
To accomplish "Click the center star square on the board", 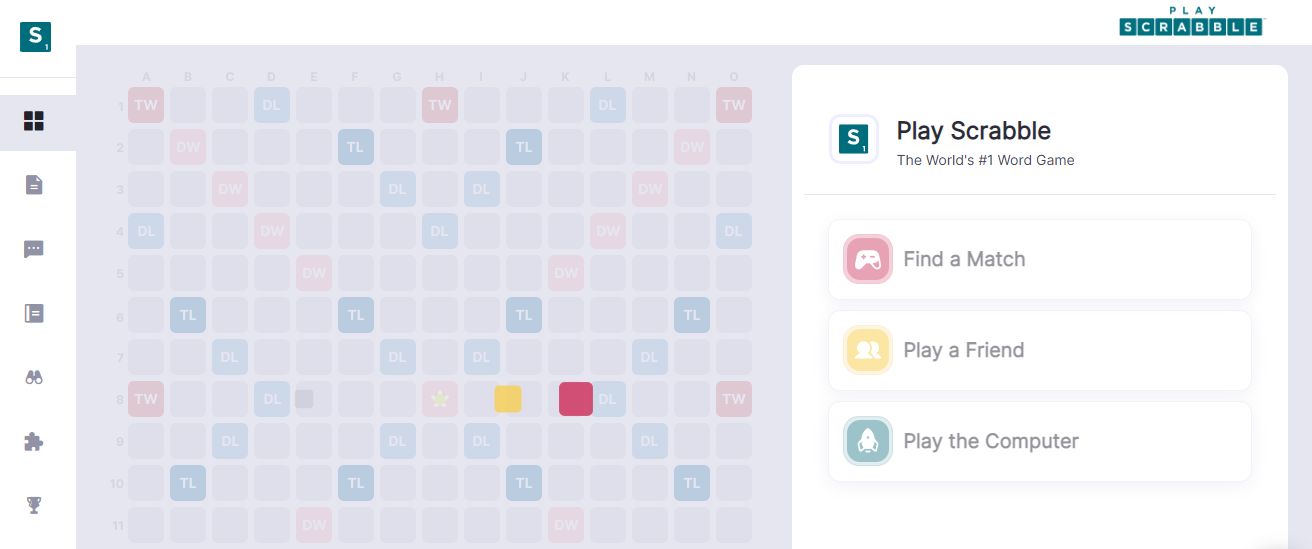I will pyautogui.click(x=439, y=399).
